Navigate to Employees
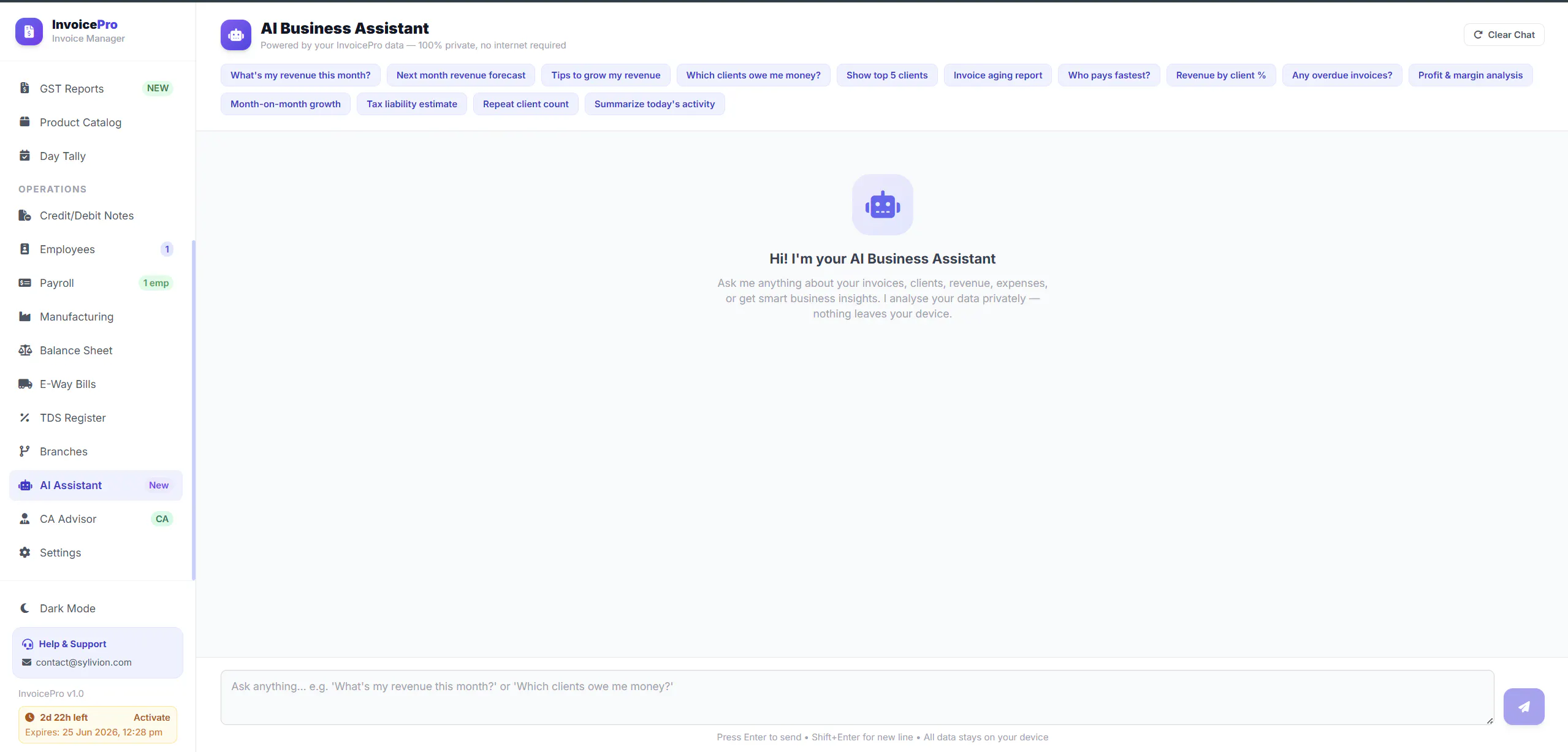 (x=96, y=249)
